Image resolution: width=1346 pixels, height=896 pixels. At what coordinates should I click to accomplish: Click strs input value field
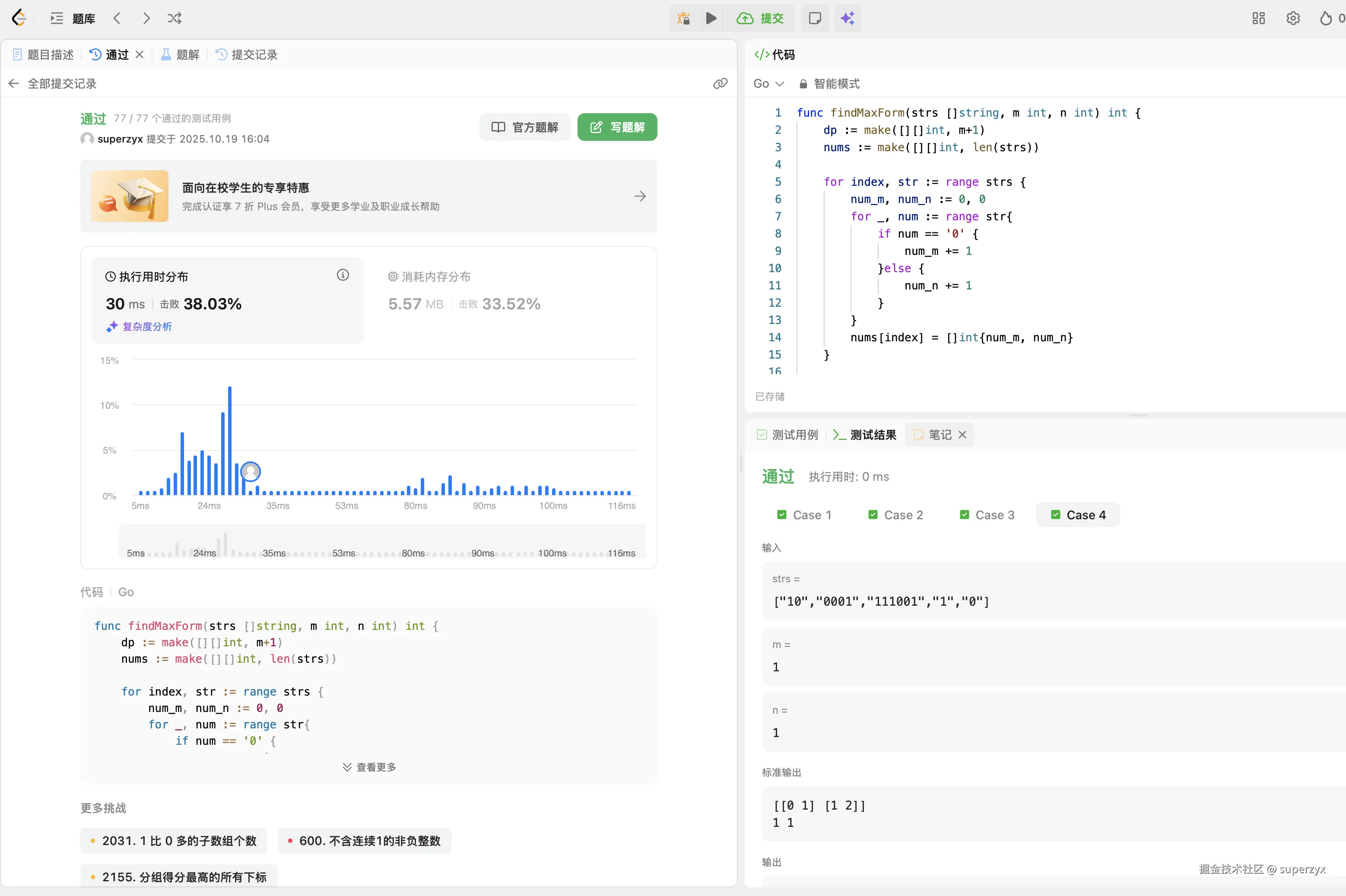1054,591
